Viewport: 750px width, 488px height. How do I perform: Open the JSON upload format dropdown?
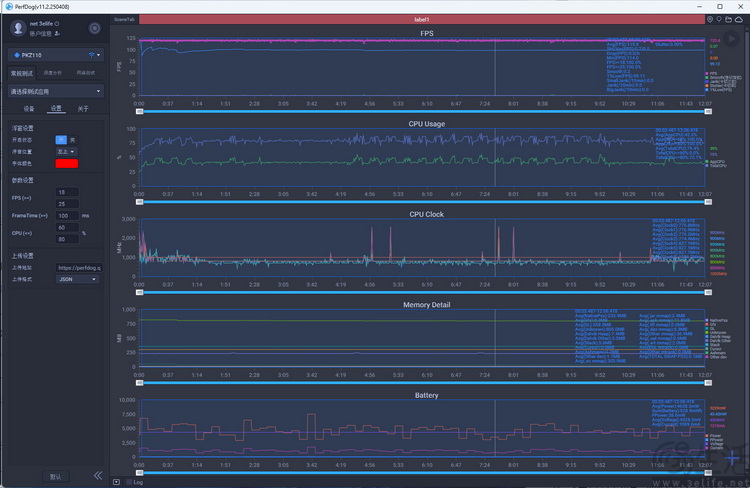click(77, 279)
